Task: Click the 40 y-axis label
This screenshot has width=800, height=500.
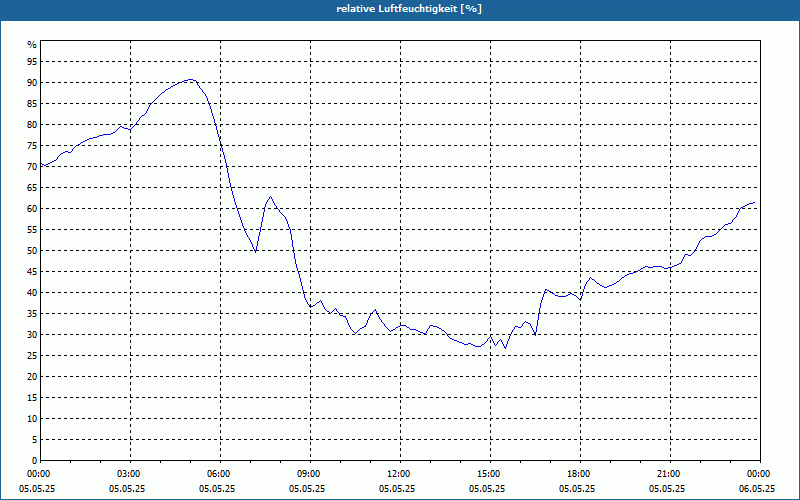Action: point(32,293)
